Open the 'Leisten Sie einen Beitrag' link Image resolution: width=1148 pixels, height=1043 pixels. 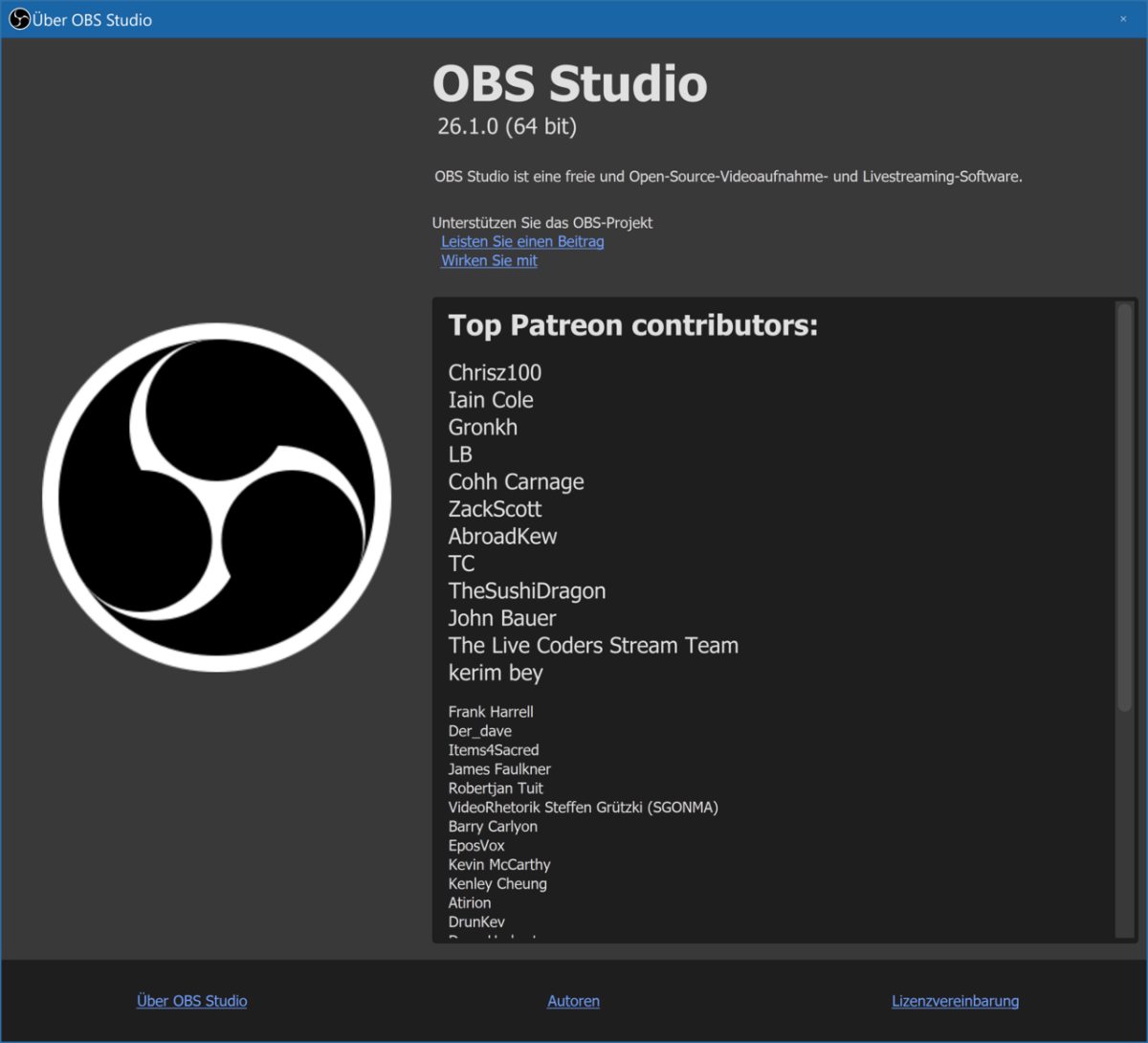pyautogui.click(x=522, y=241)
